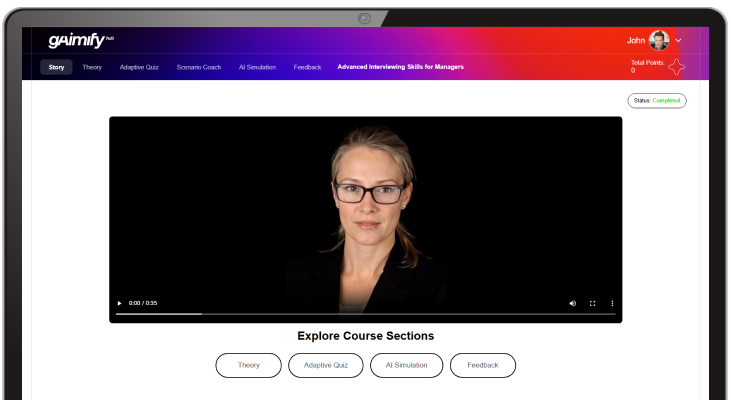Open video more options menu

pos(612,303)
